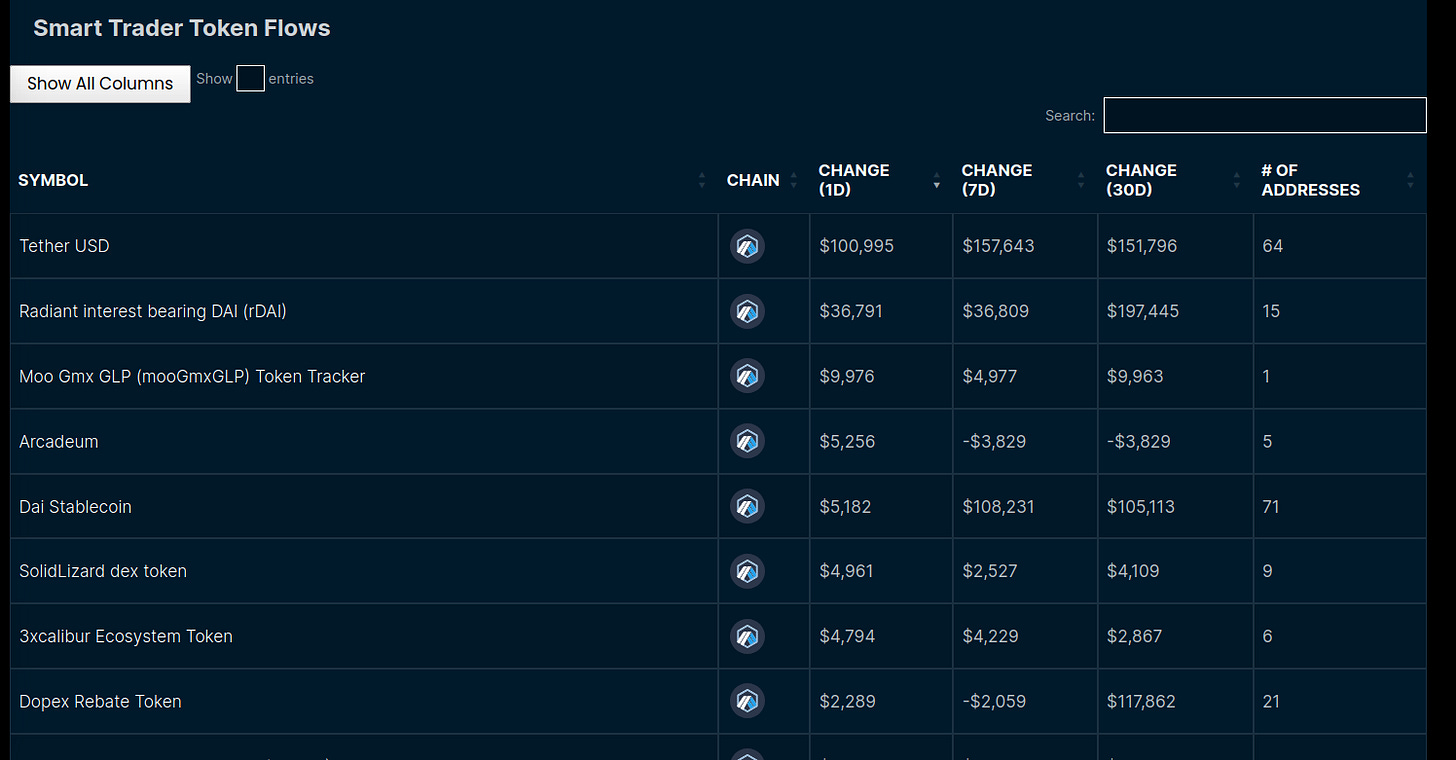1456x760 pixels.
Task: Click the $4,229 7D change value
Action: point(990,636)
